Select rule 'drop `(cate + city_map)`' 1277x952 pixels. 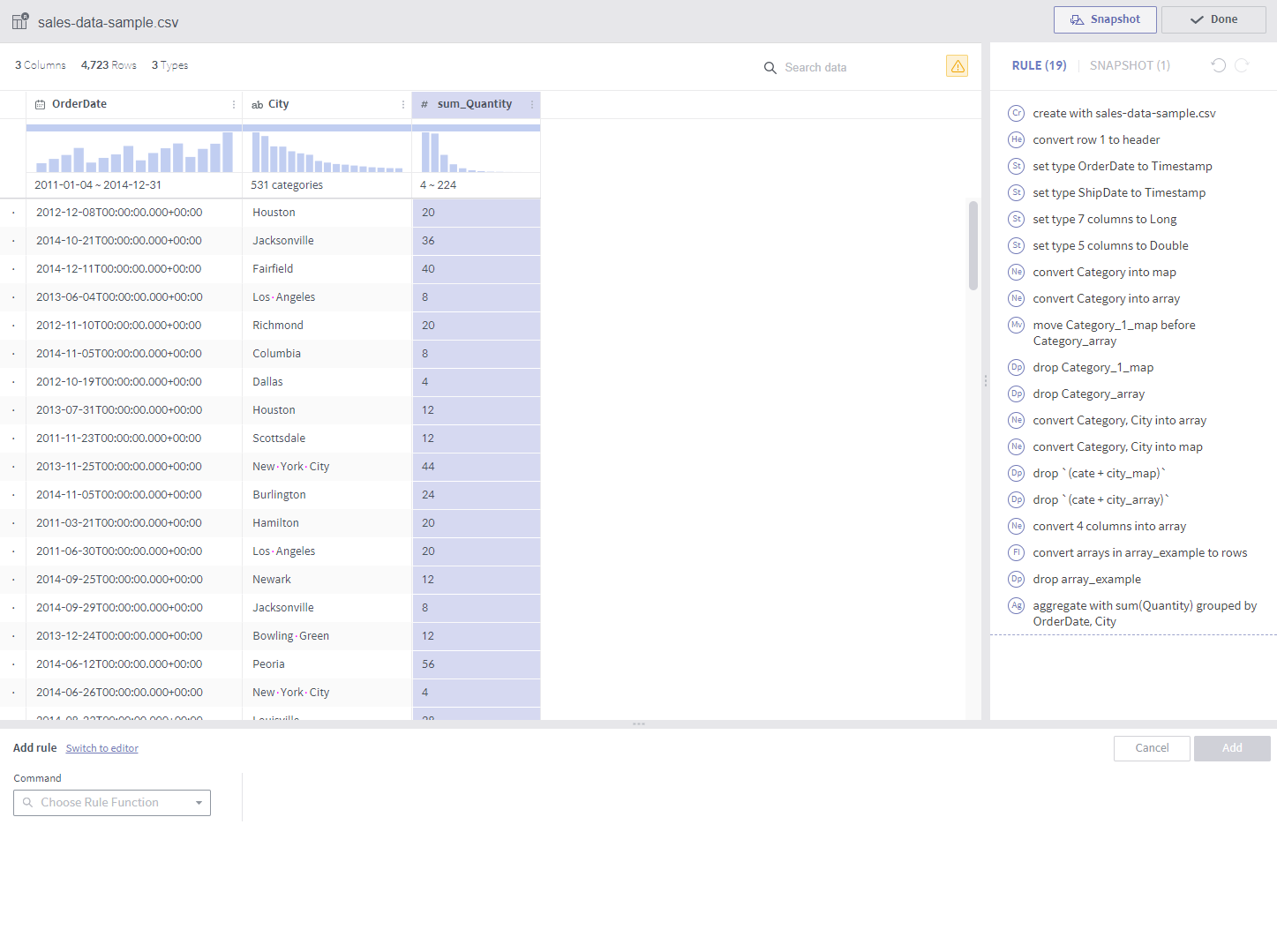click(x=1099, y=473)
